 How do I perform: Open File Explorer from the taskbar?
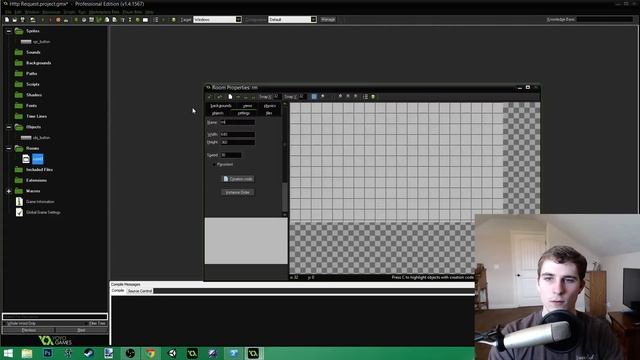(27, 353)
